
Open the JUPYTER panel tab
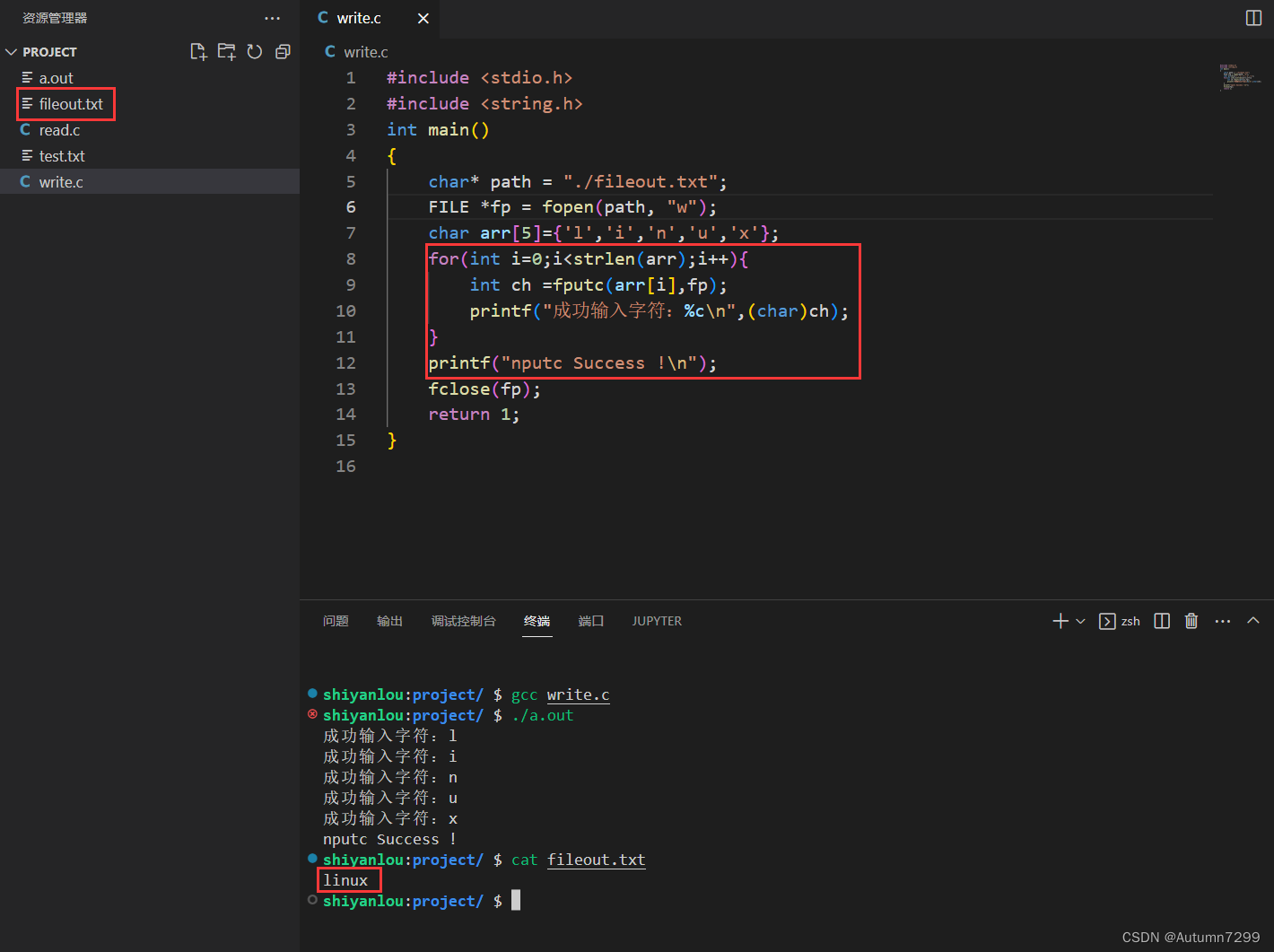tap(657, 621)
